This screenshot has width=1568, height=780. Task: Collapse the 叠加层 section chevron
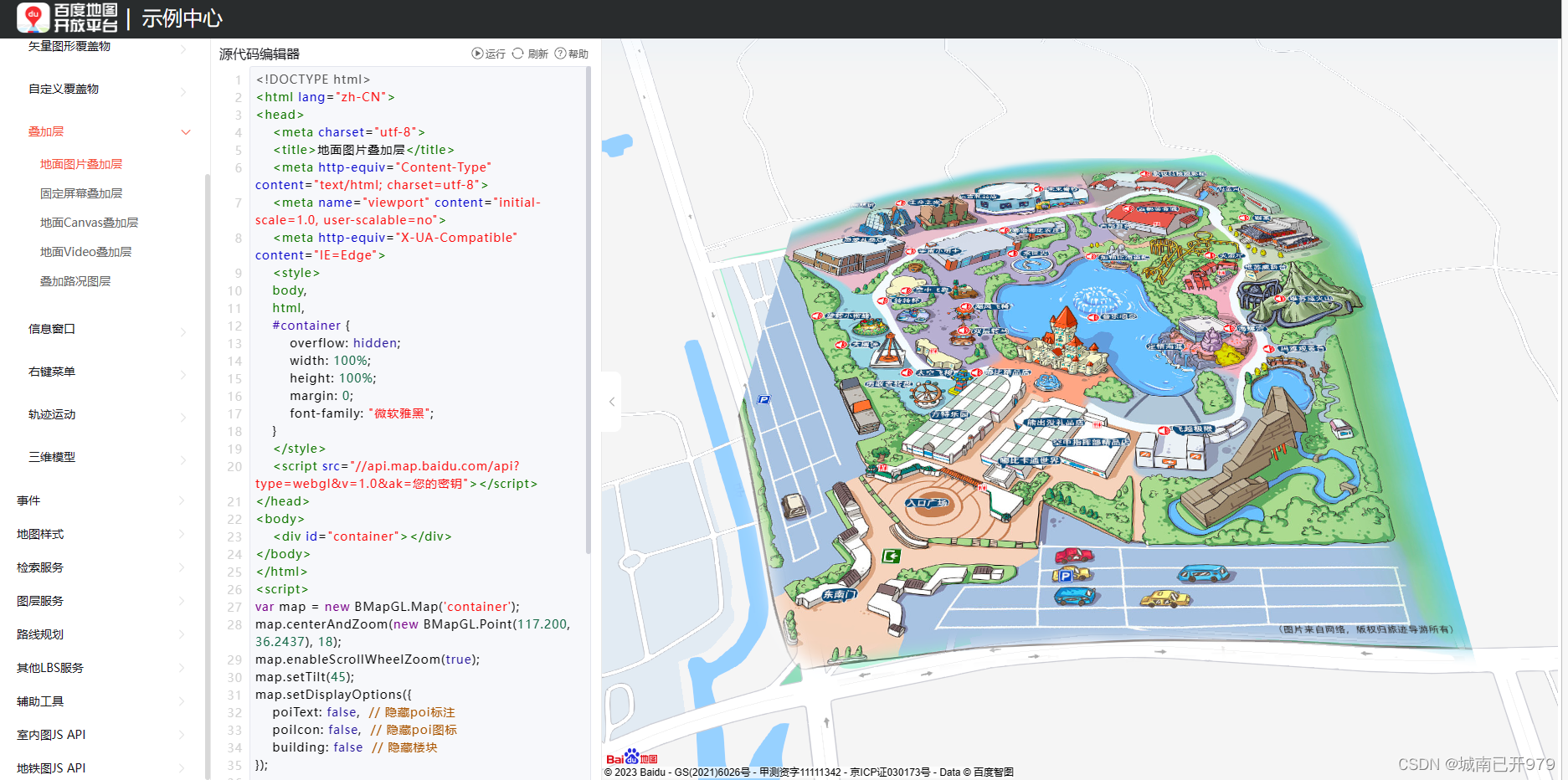186,131
